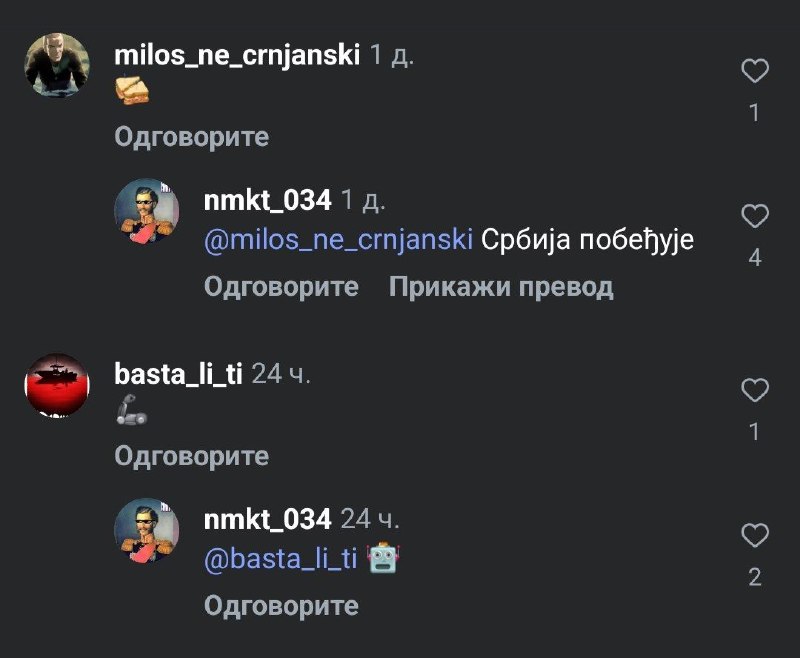Open nmkt_034 username in first reply
800x658 pixels.
coord(267,200)
